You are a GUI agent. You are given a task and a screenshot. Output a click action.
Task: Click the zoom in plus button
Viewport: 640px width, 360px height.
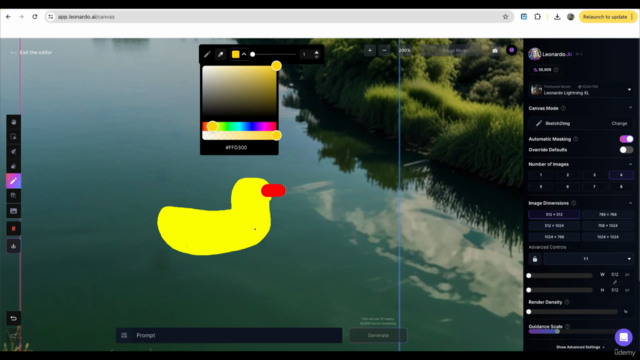pyautogui.click(x=370, y=51)
